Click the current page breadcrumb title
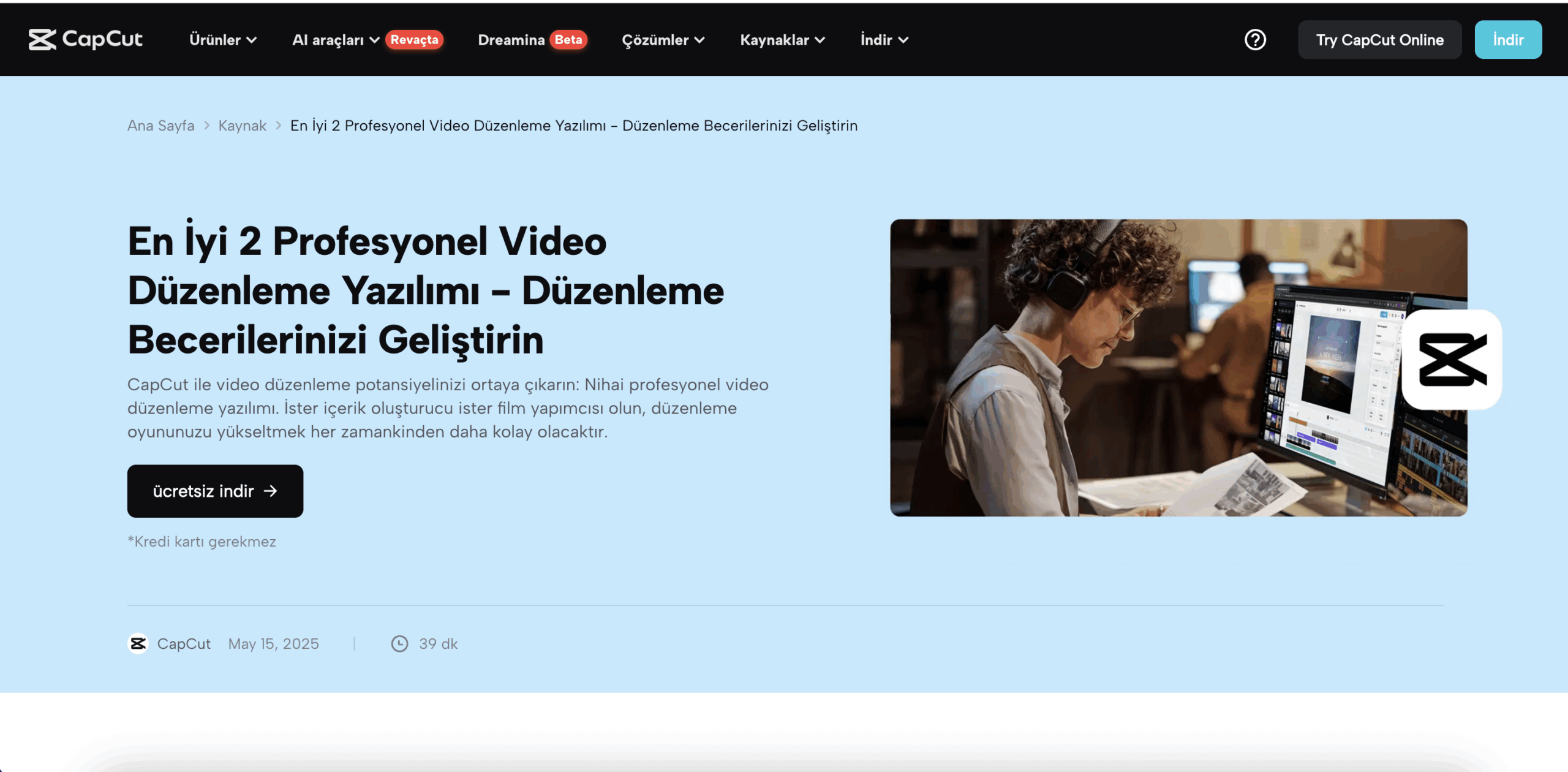Viewport: 1568px width, 772px height. pos(574,126)
